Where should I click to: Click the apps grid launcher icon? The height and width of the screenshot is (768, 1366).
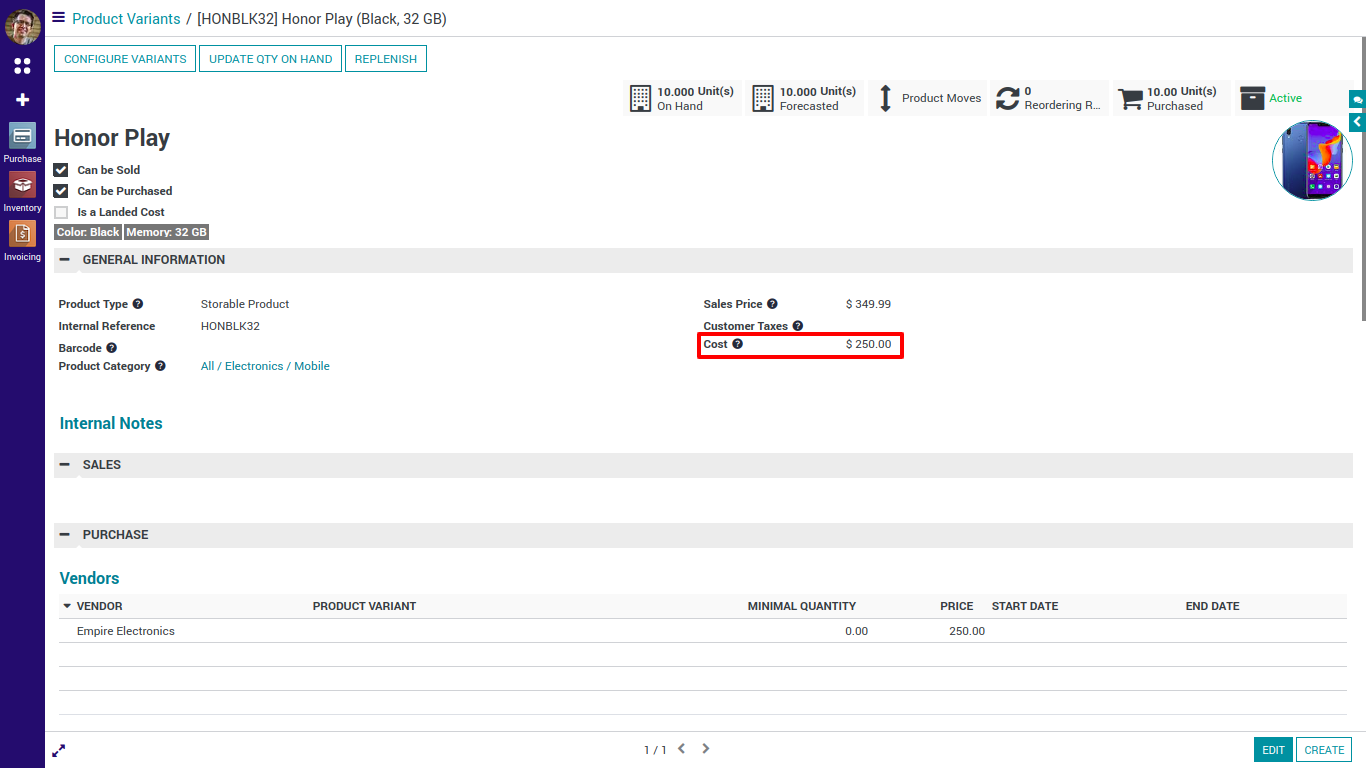pyautogui.click(x=22, y=66)
